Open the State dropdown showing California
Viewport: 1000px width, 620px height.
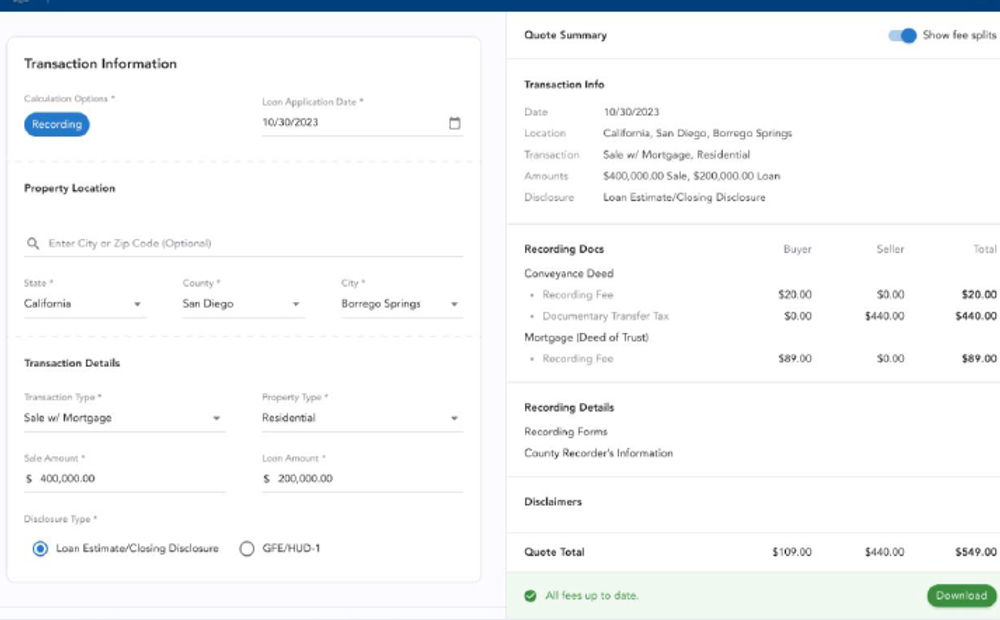pos(139,303)
